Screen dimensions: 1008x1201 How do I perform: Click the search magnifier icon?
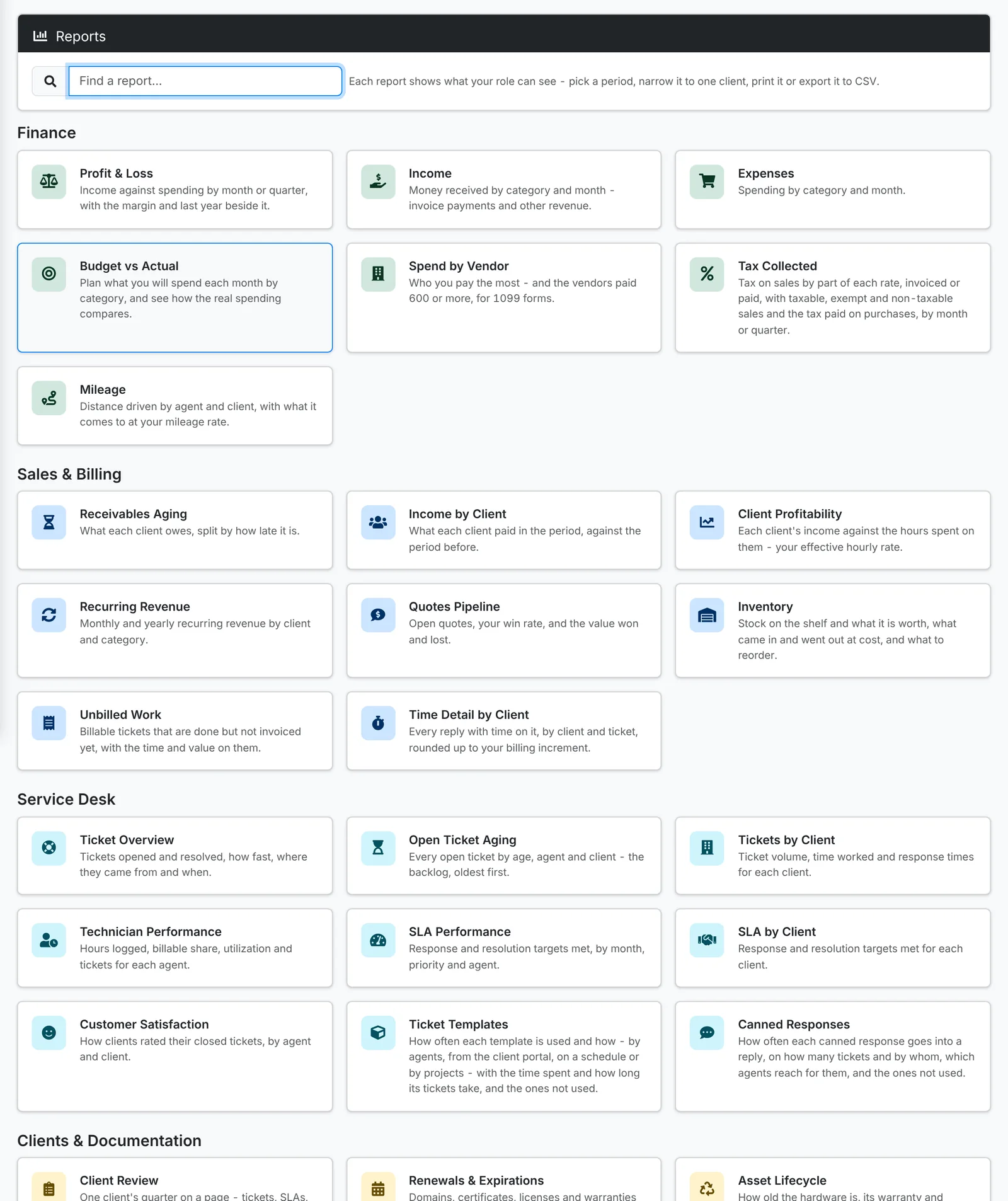(x=50, y=81)
